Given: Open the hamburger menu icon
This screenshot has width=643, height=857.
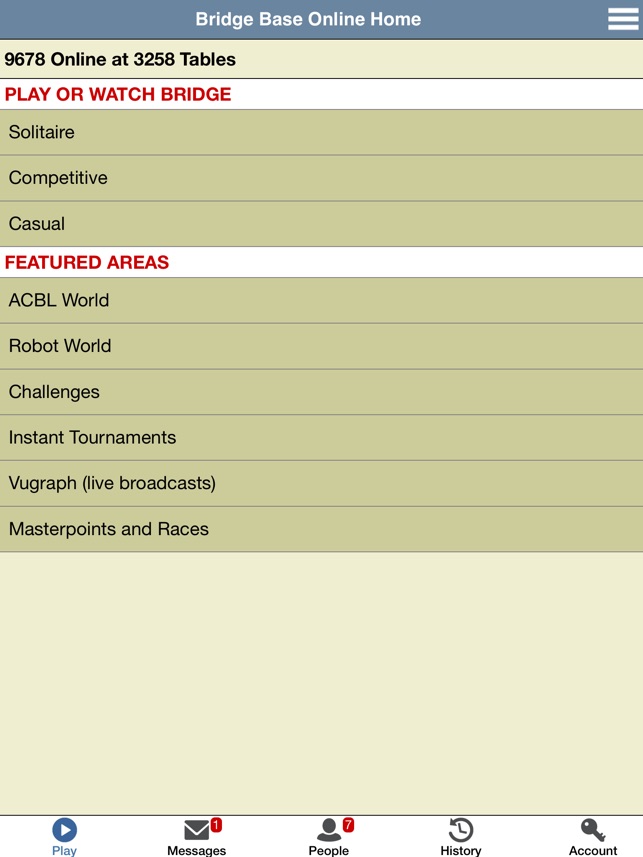Looking at the screenshot, I should pos(623,19).
